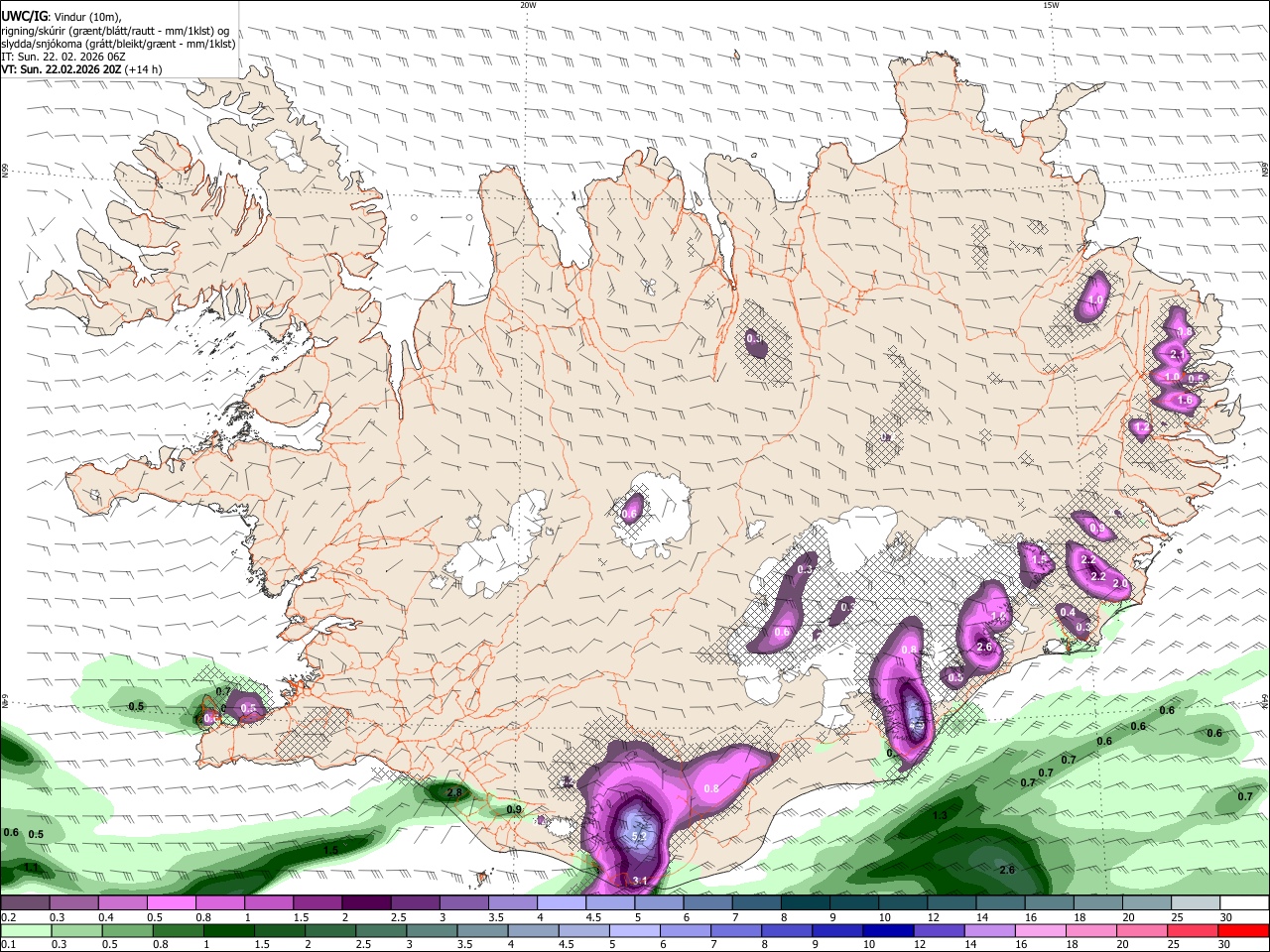The image size is (1270, 952).
Task: Click the 1.1 rain value near left edge
Action: (x=31, y=868)
